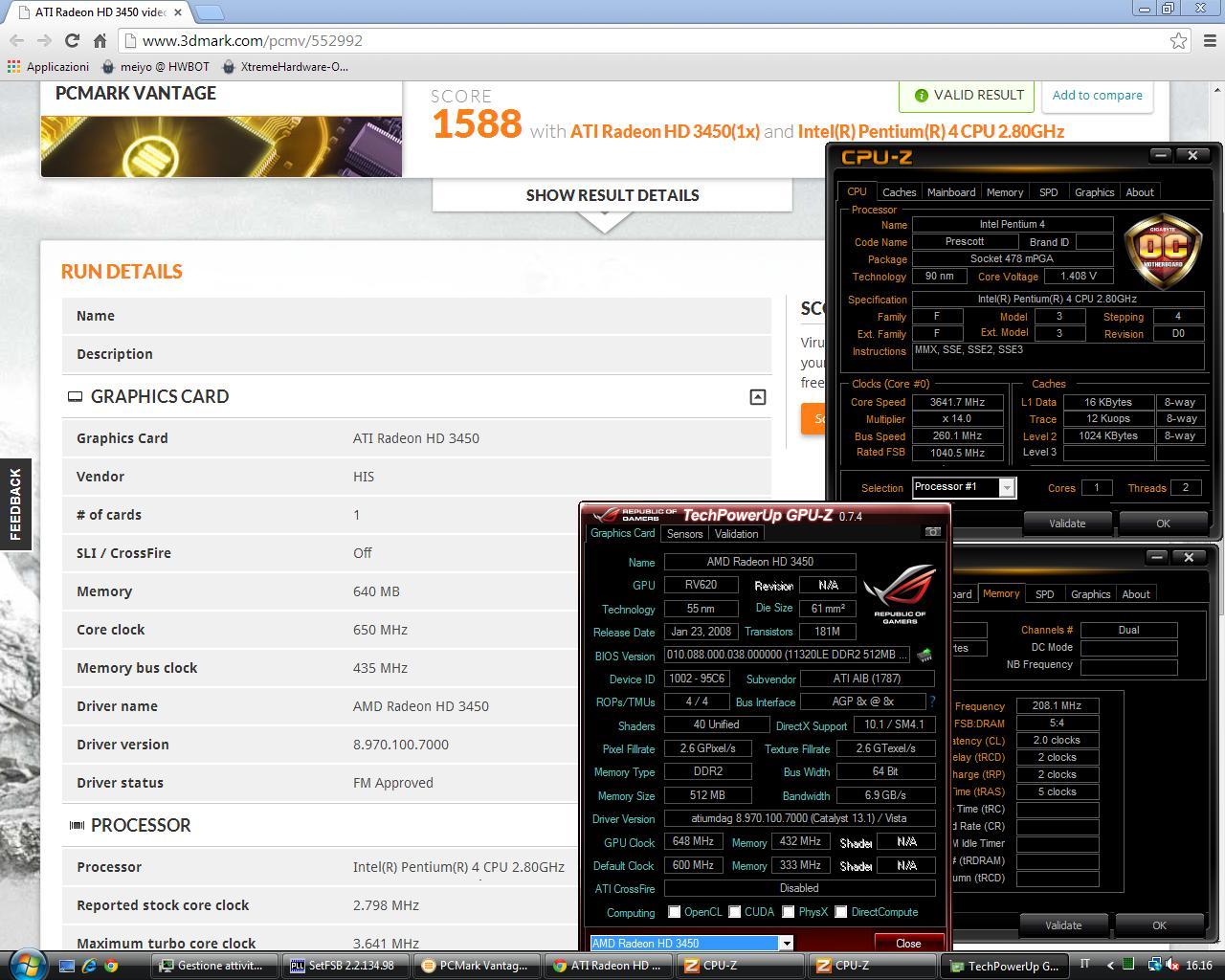The height and width of the screenshot is (980, 1225).
Task: Reload the 3dmark page
Action: (72, 40)
